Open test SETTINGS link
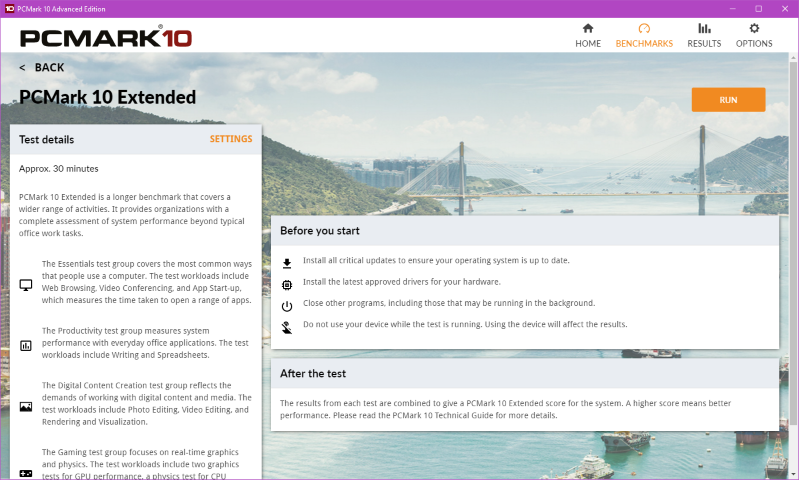 [231, 139]
